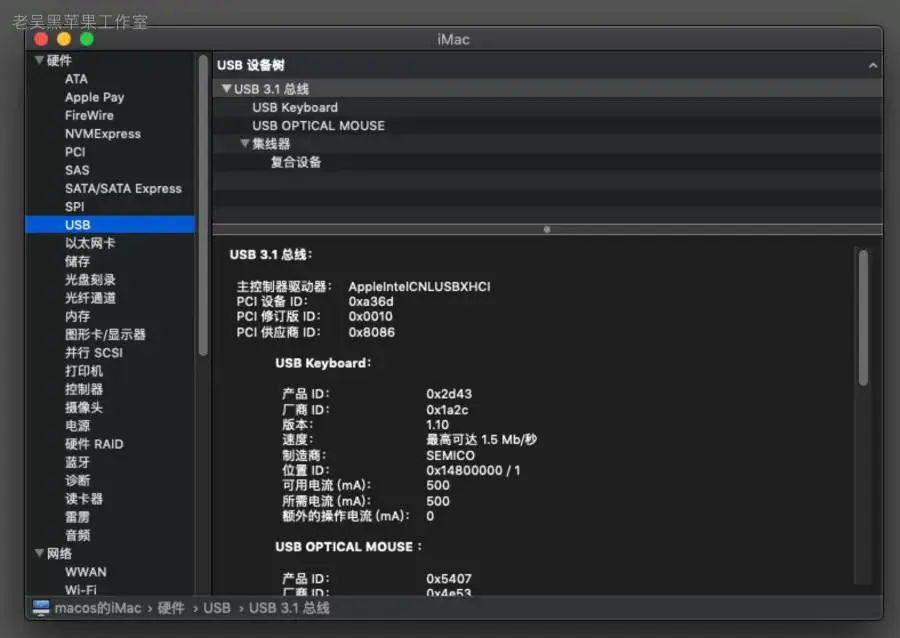Open NVMExpress sidebar entry
Image resolution: width=900 pixels, height=638 pixels.
click(x=103, y=134)
